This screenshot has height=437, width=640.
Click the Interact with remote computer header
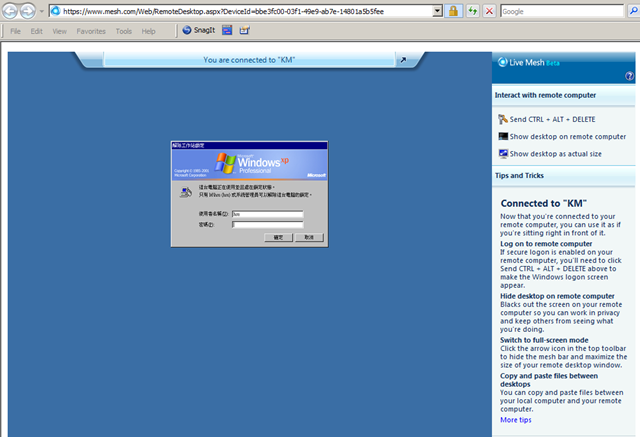coord(545,95)
